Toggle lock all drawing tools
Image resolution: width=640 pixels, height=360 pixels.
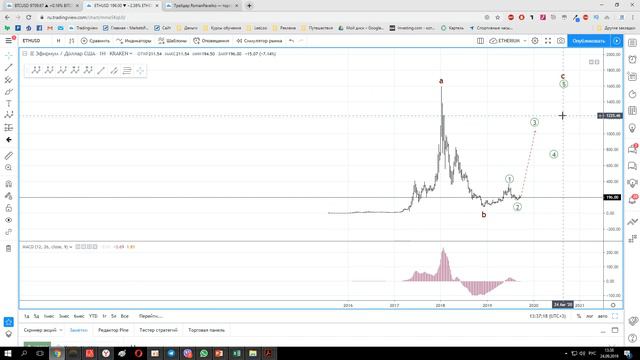[9, 208]
